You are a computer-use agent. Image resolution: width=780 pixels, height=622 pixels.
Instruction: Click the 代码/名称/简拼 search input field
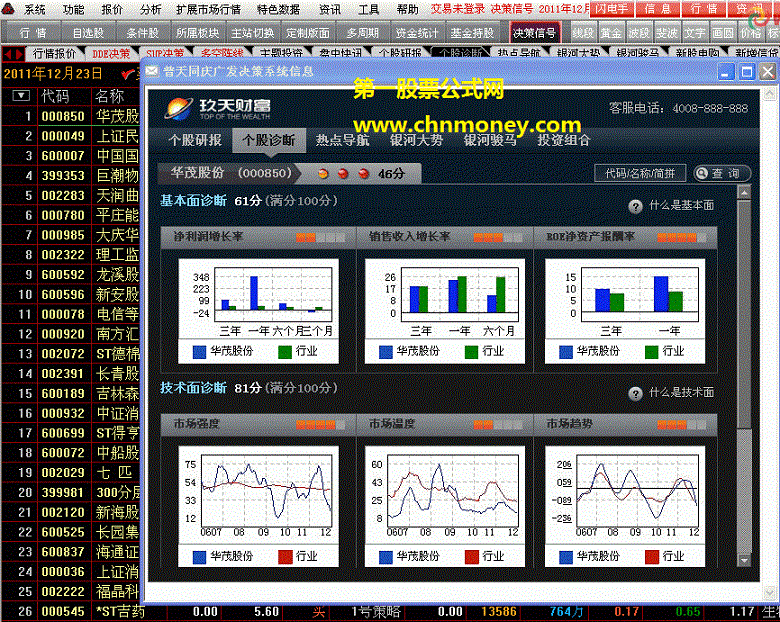[640, 173]
